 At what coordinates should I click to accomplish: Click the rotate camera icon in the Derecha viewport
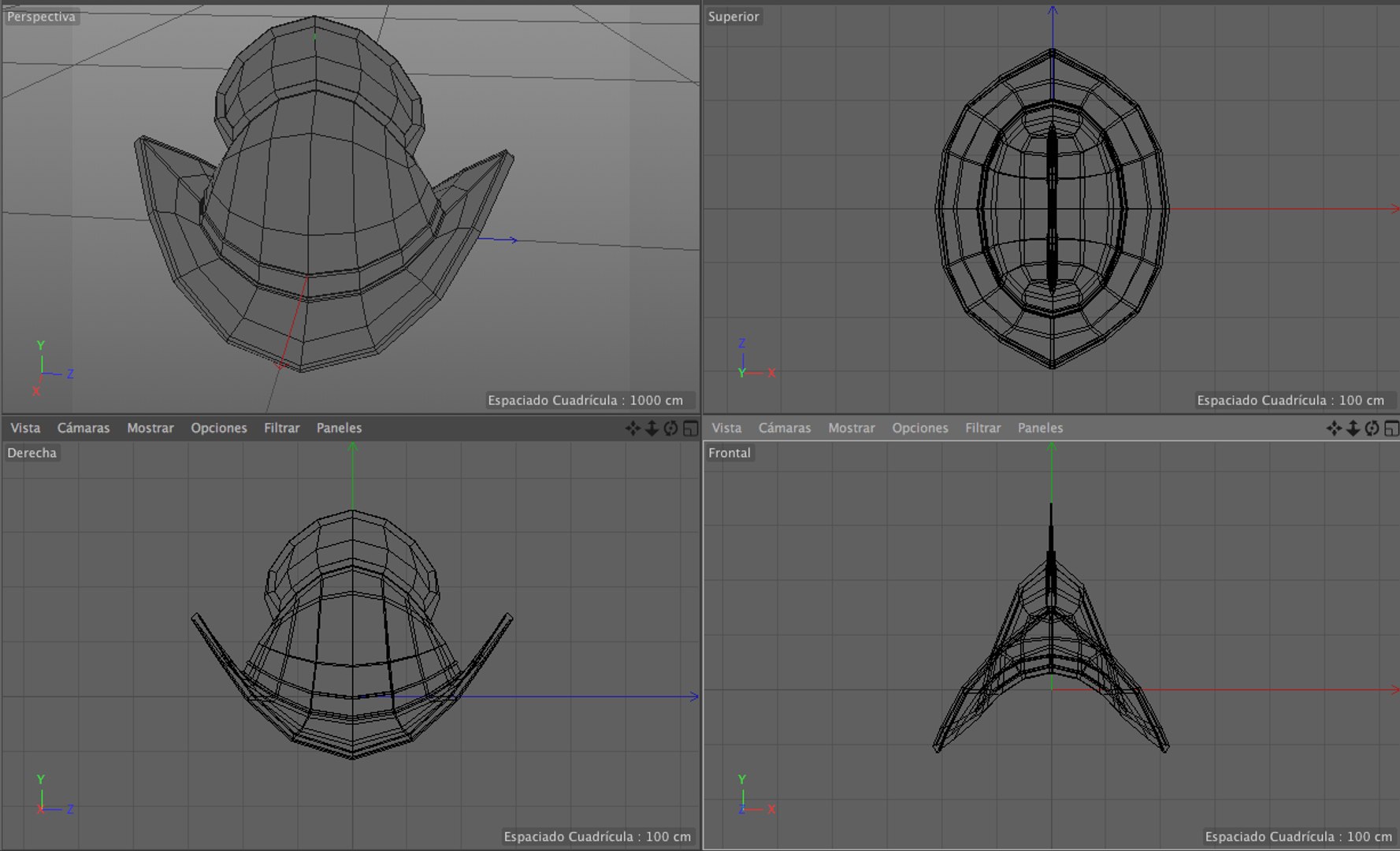pos(670,428)
